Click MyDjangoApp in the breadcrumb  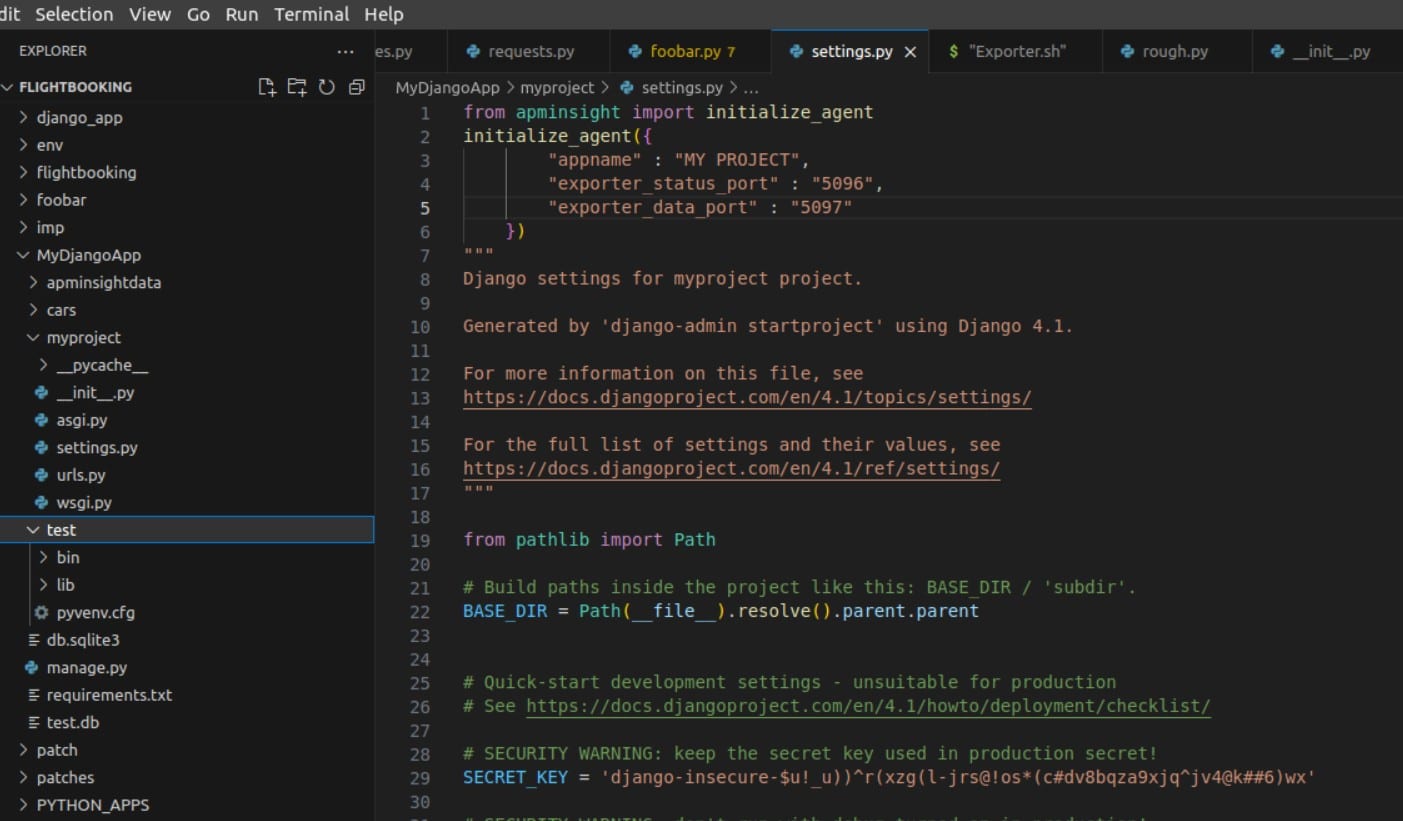pyautogui.click(x=447, y=88)
